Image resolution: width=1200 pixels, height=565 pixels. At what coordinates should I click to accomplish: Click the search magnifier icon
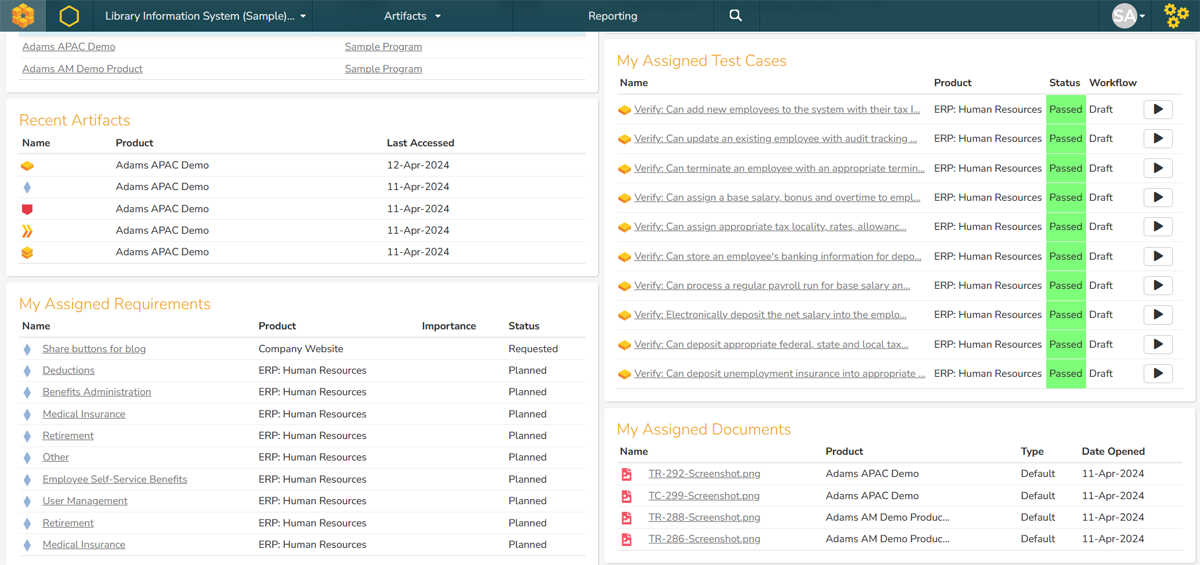point(735,16)
